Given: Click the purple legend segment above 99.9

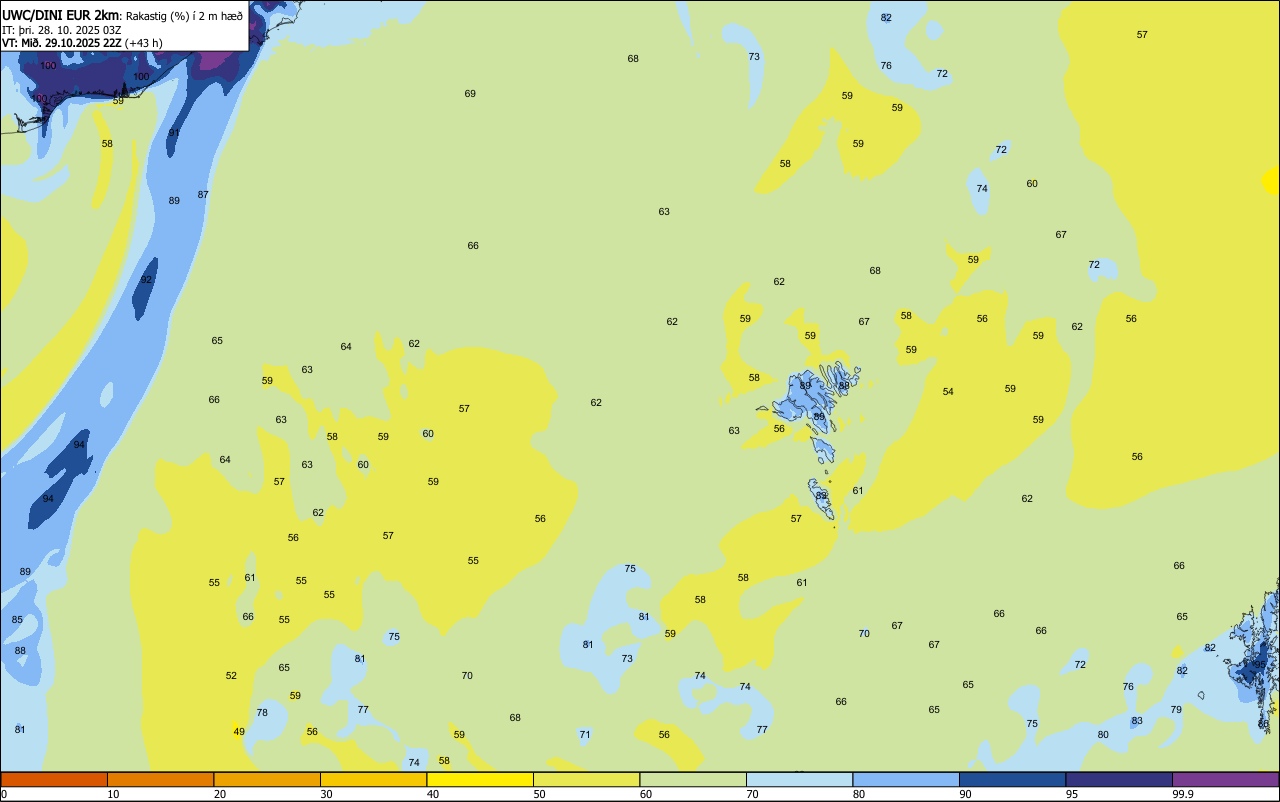Looking at the screenshot, I should tap(1225, 779).
